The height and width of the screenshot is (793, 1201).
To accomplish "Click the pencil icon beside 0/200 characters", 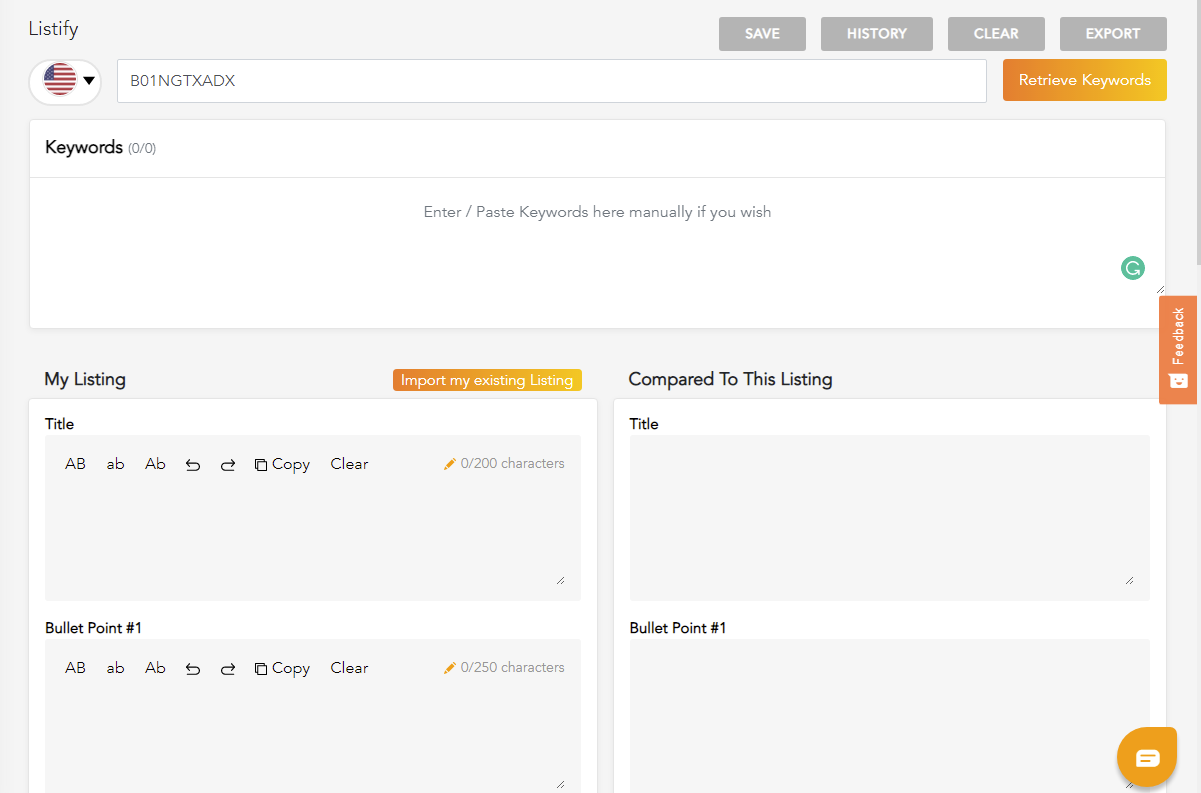I will point(450,464).
